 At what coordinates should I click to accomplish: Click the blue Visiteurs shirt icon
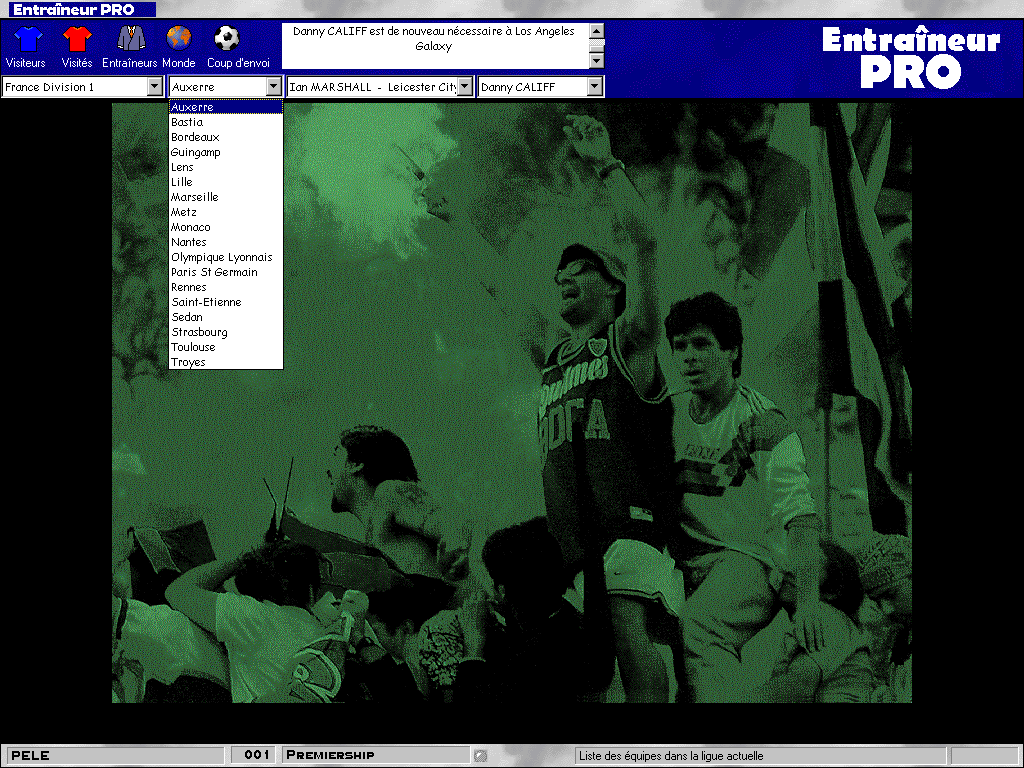pos(26,40)
